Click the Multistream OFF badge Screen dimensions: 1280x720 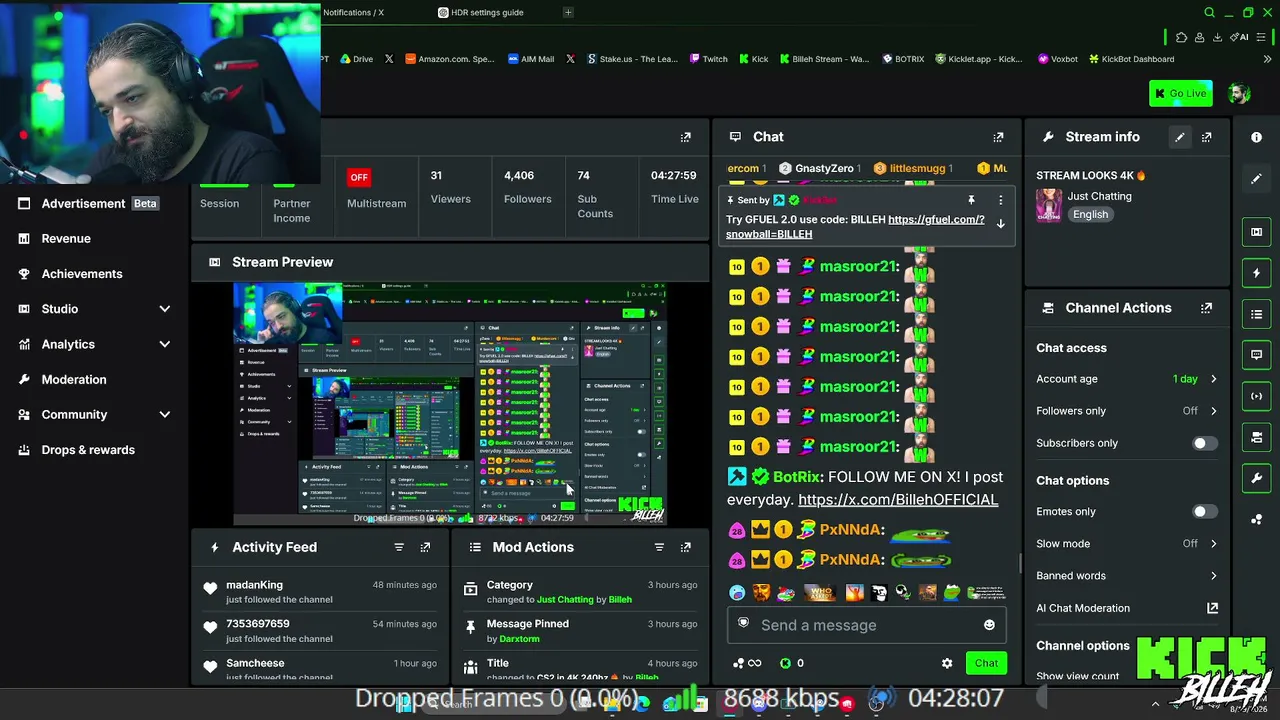click(359, 178)
